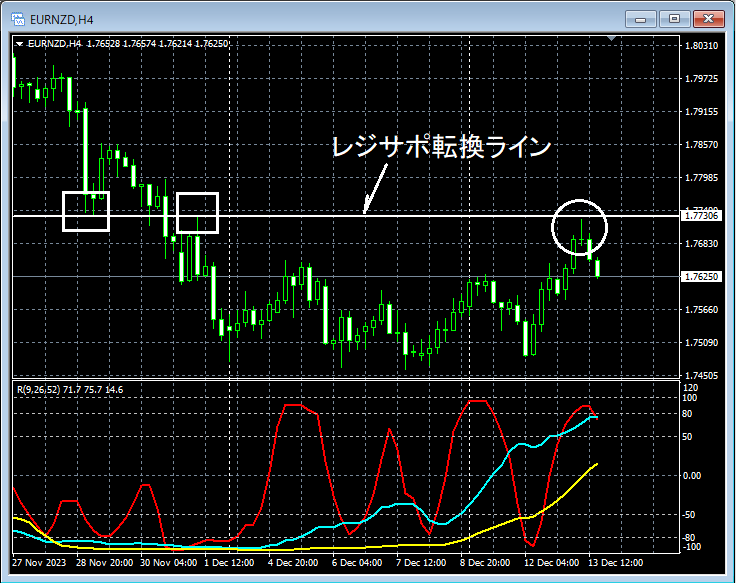
Task: Click the 28 Nov 20:00 time label
Action: (104, 563)
